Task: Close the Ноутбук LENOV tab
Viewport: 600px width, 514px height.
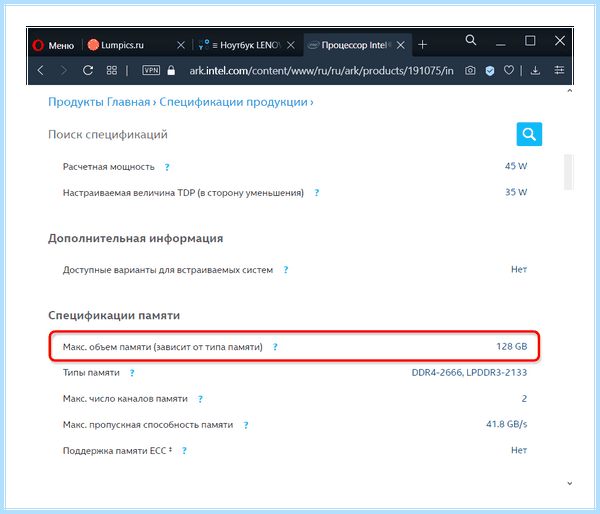Action: coord(291,45)
